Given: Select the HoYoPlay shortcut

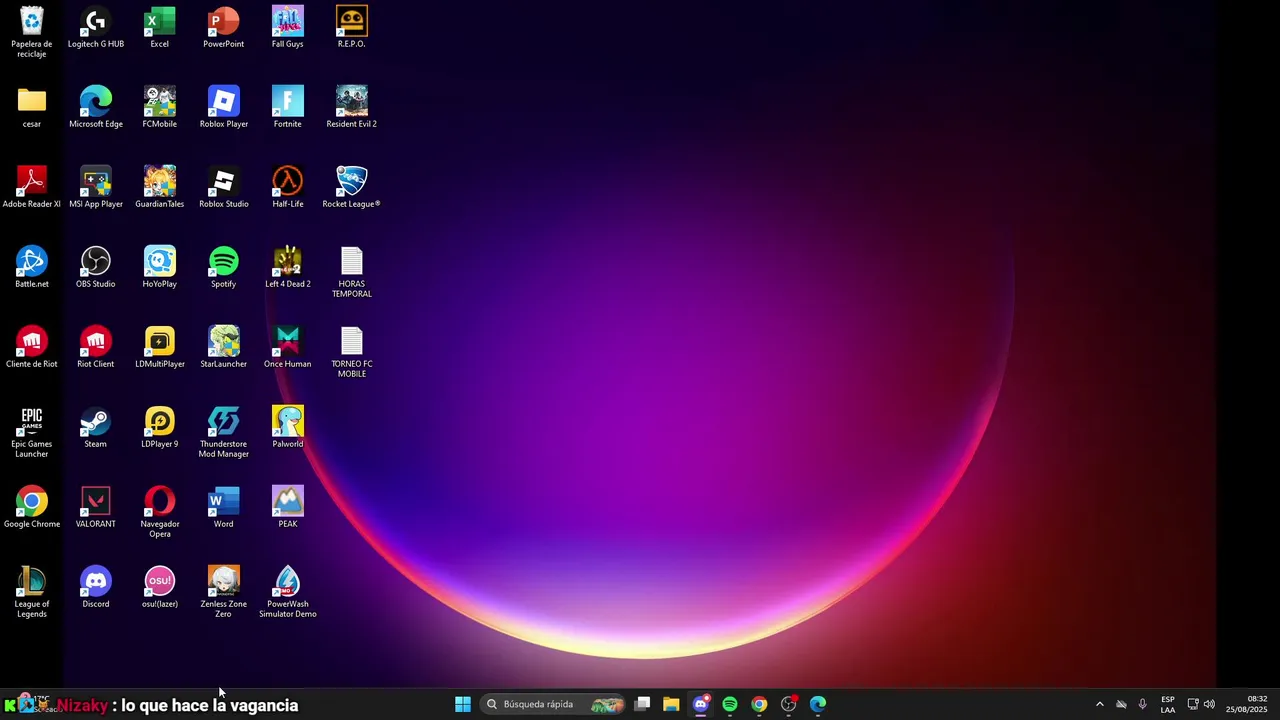Looking at the screenshot, I should coord(160,267).
